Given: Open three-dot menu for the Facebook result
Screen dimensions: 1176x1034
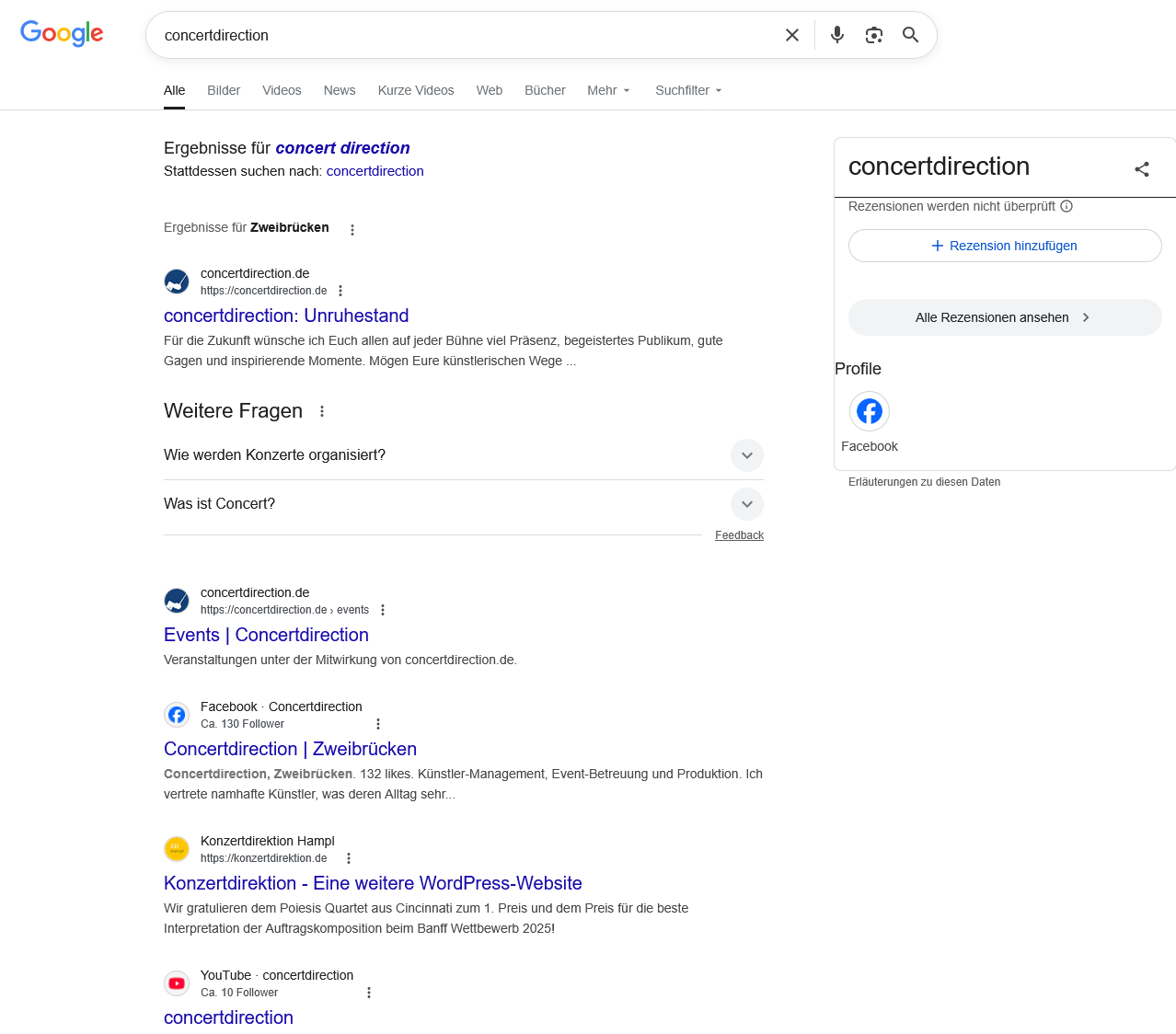Looking at the screenshot, I should [378, 724].
